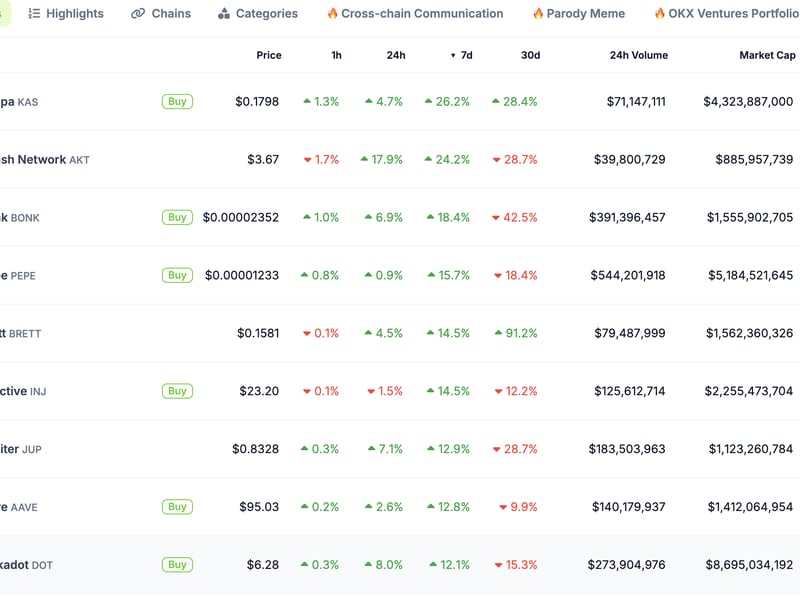The height and width of the screenshot is (600, 800).
Task: Click Buy next to PEPE
Action: coord(177,275)
